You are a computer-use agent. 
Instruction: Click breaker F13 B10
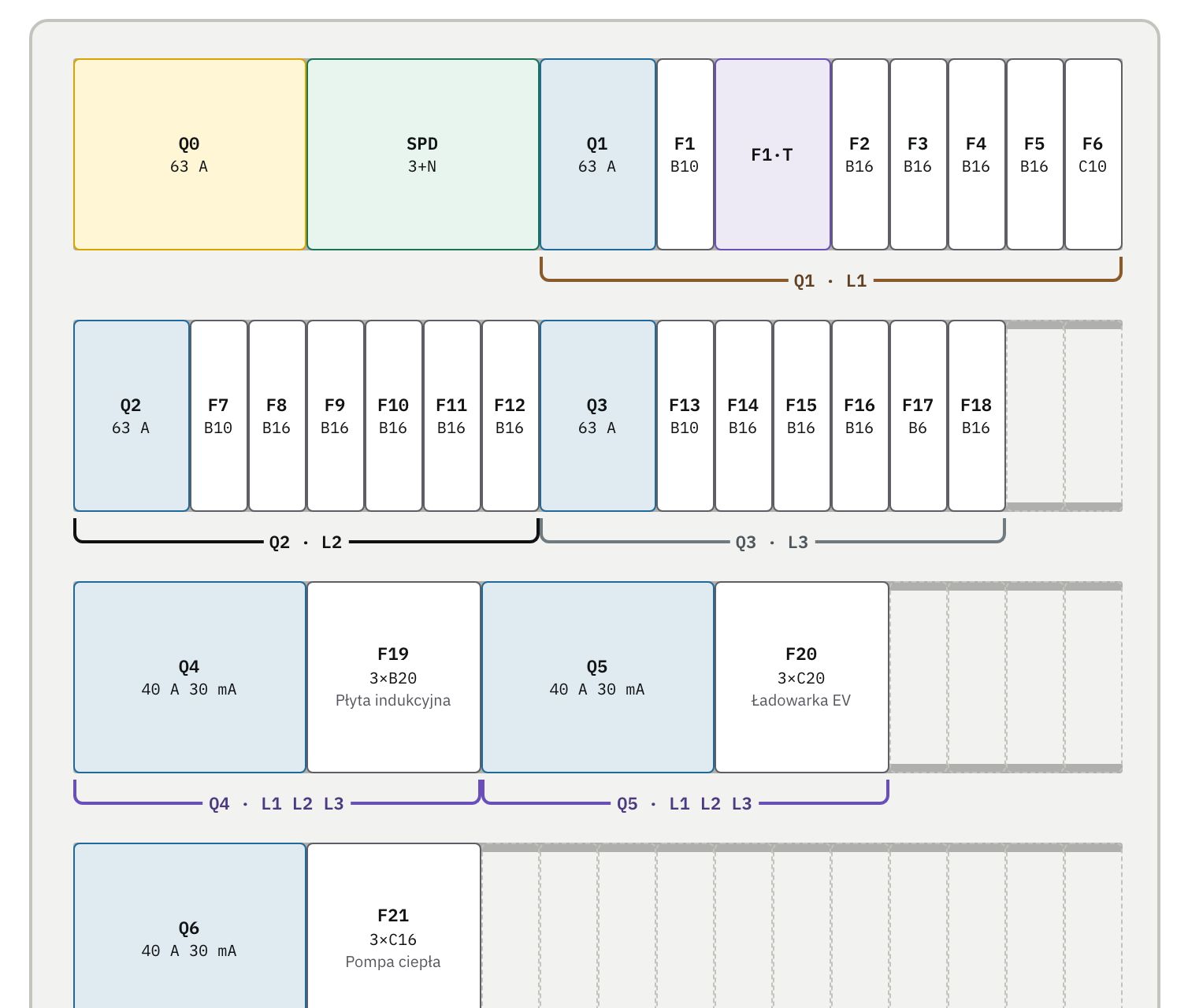point(685,416)
